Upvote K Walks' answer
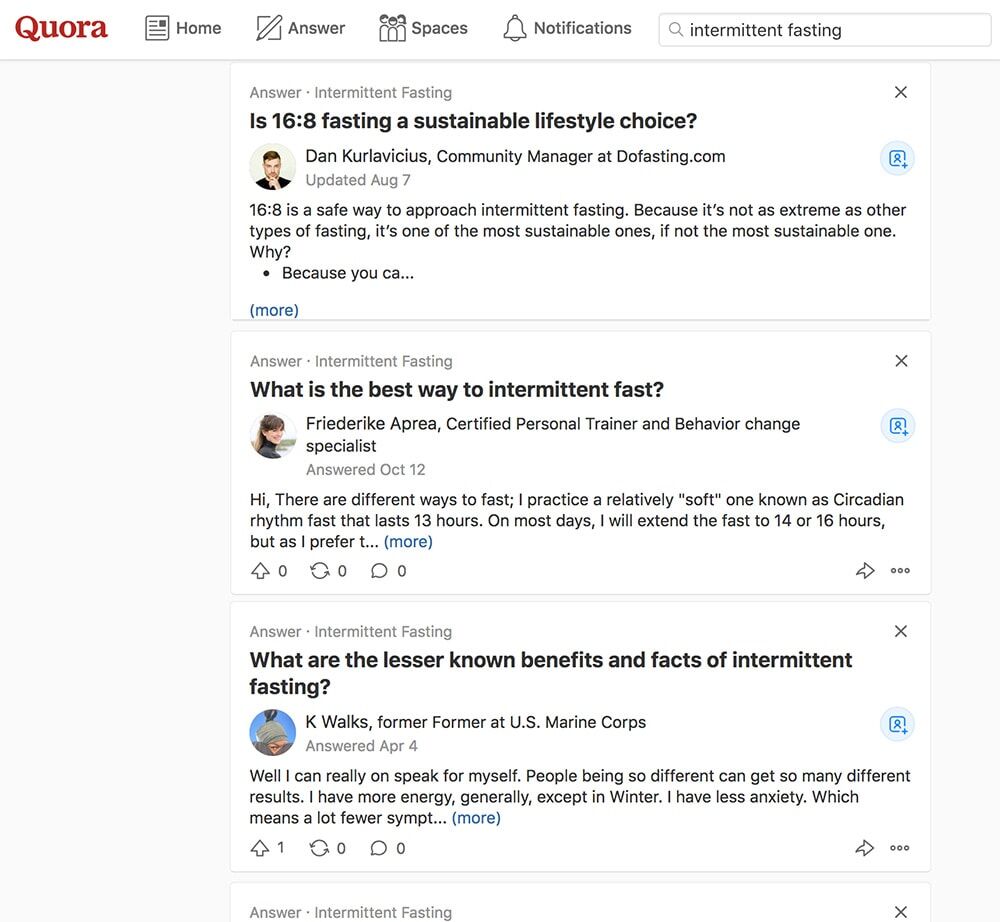The height and width of the screenshot is (922, 1000). point(261,848)
